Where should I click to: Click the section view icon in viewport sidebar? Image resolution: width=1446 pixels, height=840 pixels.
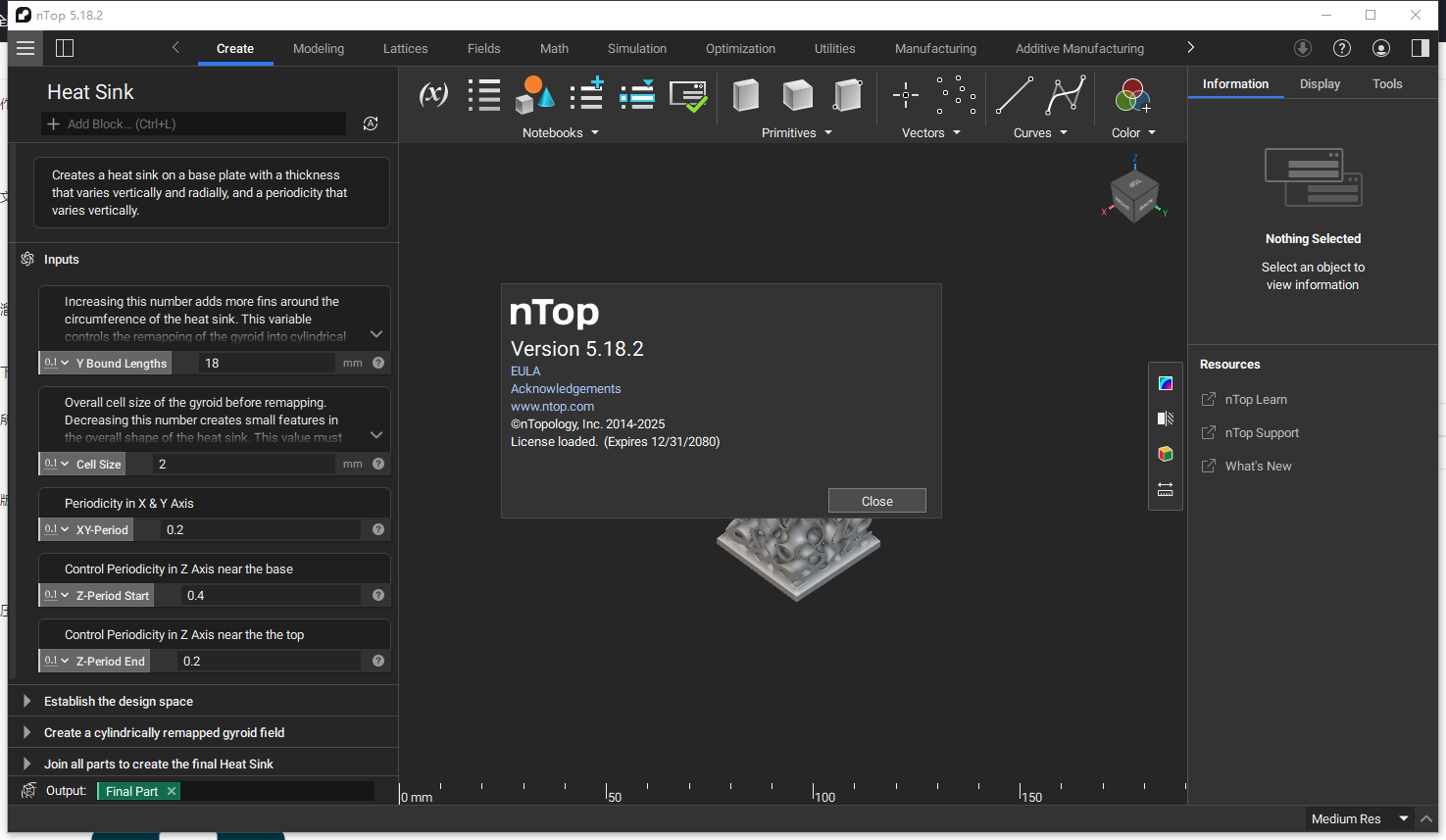(x=1165, y=419)
